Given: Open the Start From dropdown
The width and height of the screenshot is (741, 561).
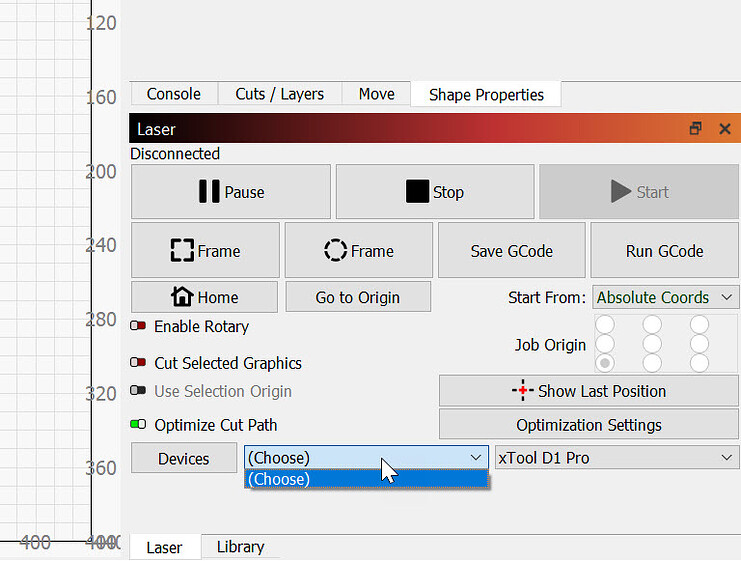Looking at the screenshot, I should click(x=665, y=297).
